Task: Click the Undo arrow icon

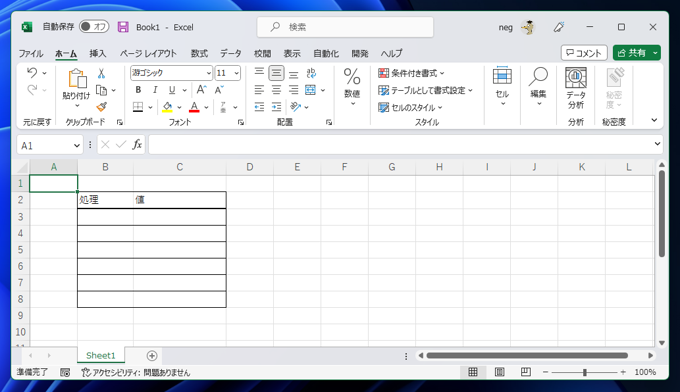Action: (x=32, y=72)
